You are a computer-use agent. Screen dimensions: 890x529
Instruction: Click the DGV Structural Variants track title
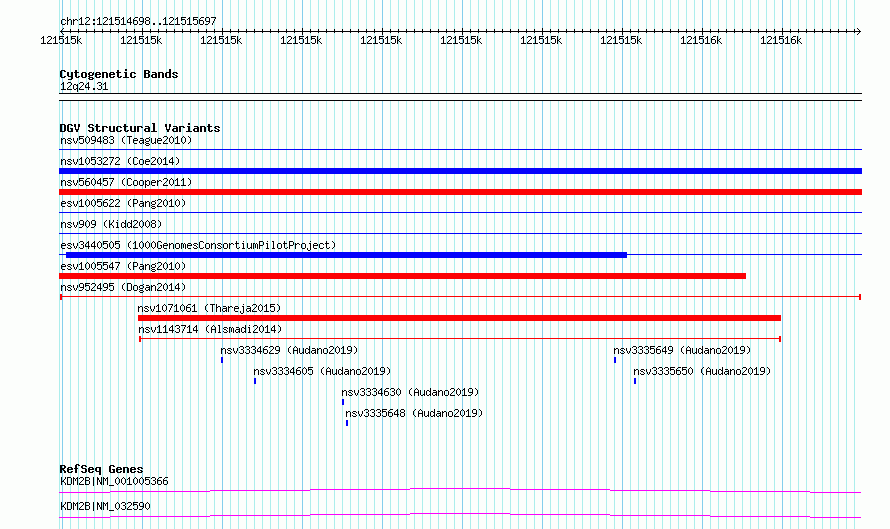coord(140,128)
